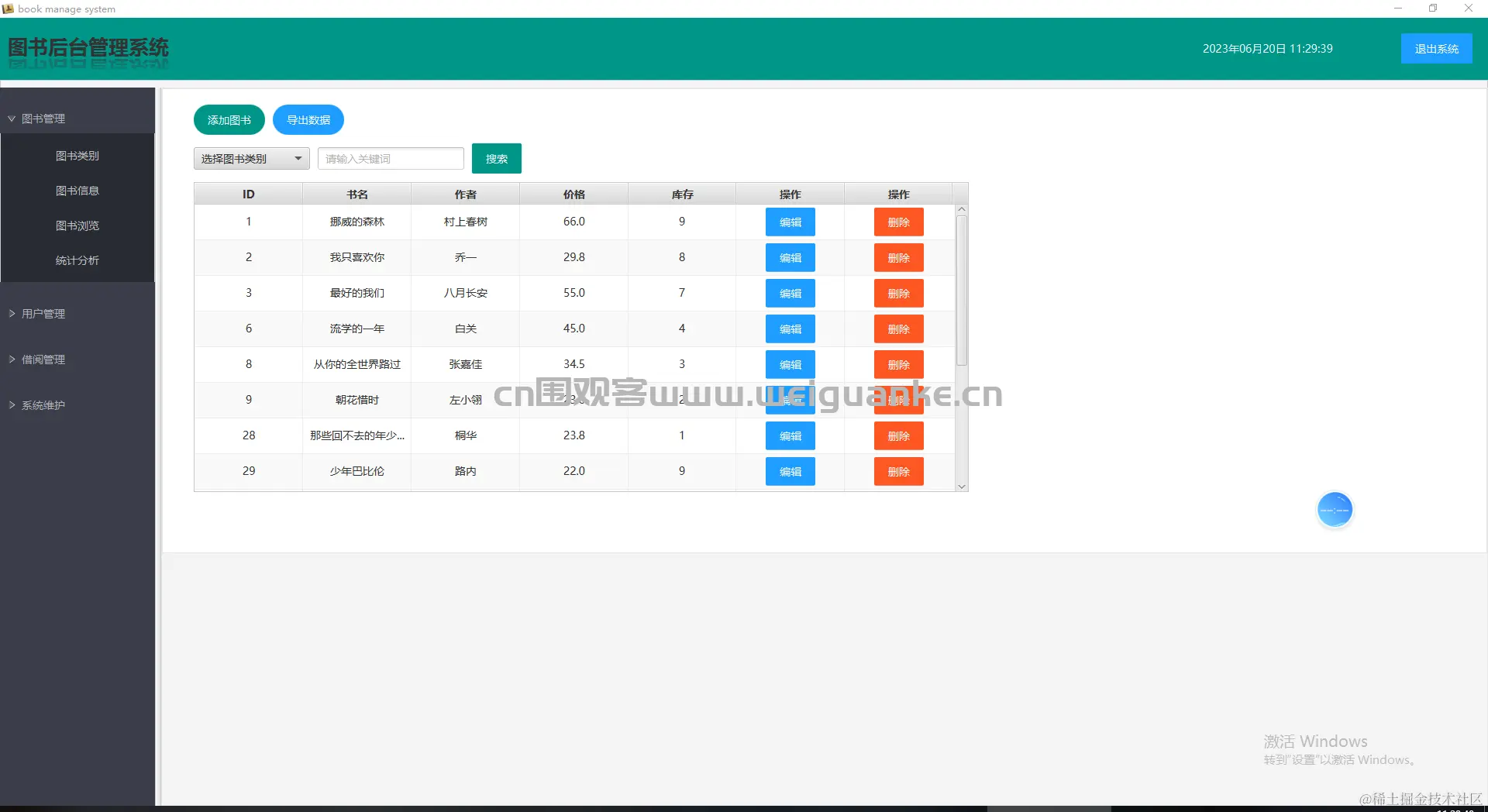Restore down the application window
This screenshot has height=812, width=1488.
coord(1433,9)
